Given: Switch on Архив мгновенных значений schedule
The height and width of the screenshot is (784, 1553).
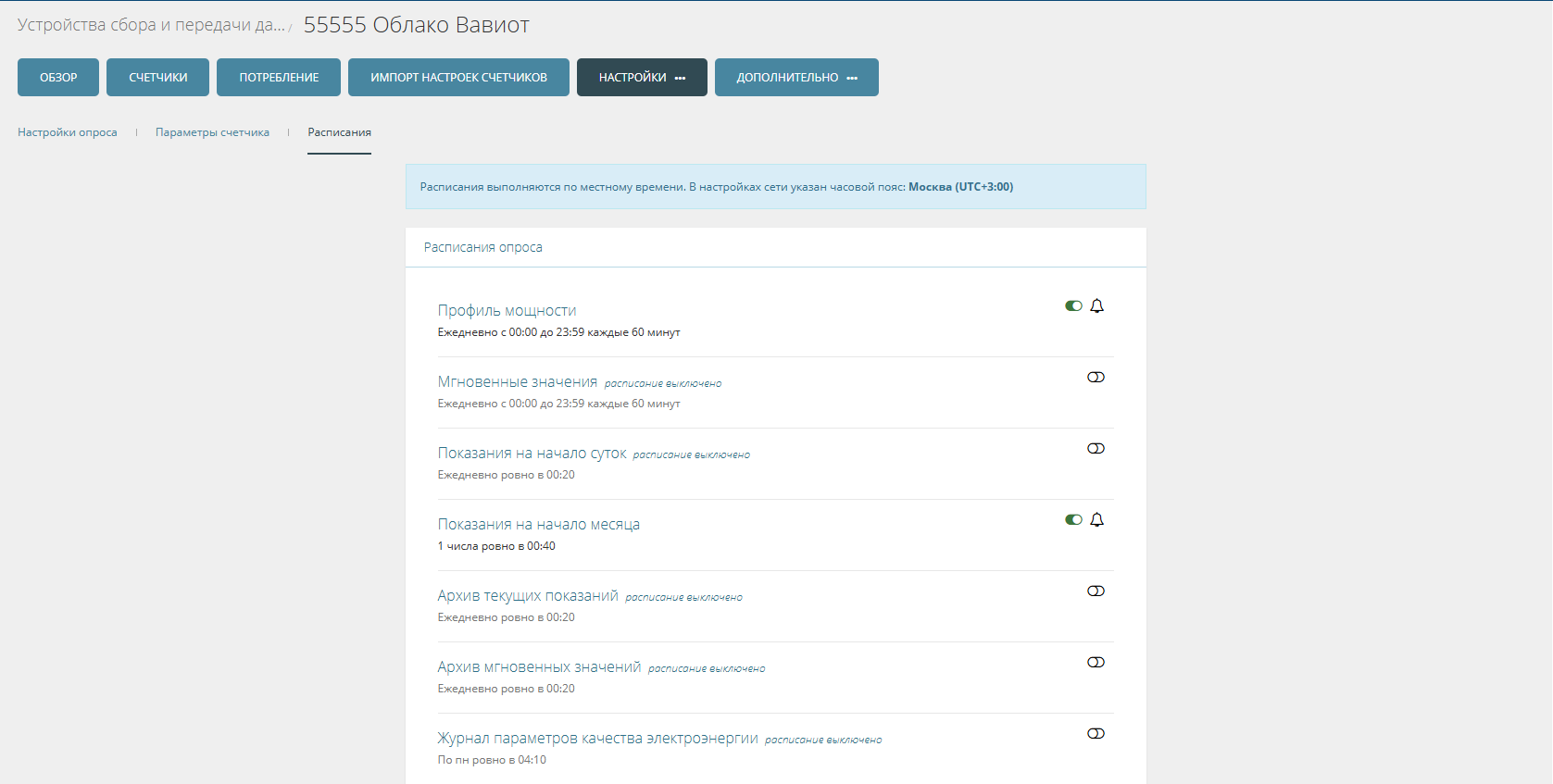Looking at the screenshot, I should (x=1096, y=663).
